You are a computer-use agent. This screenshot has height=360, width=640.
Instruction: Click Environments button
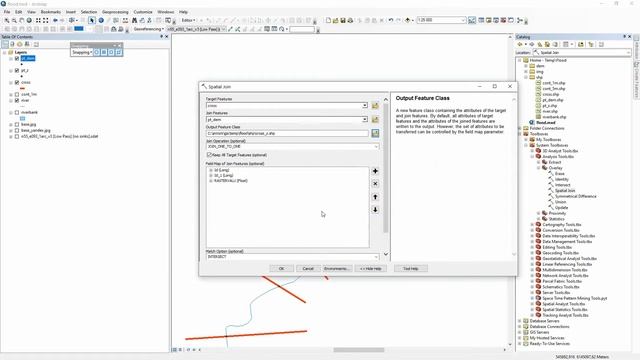(336, 269)
